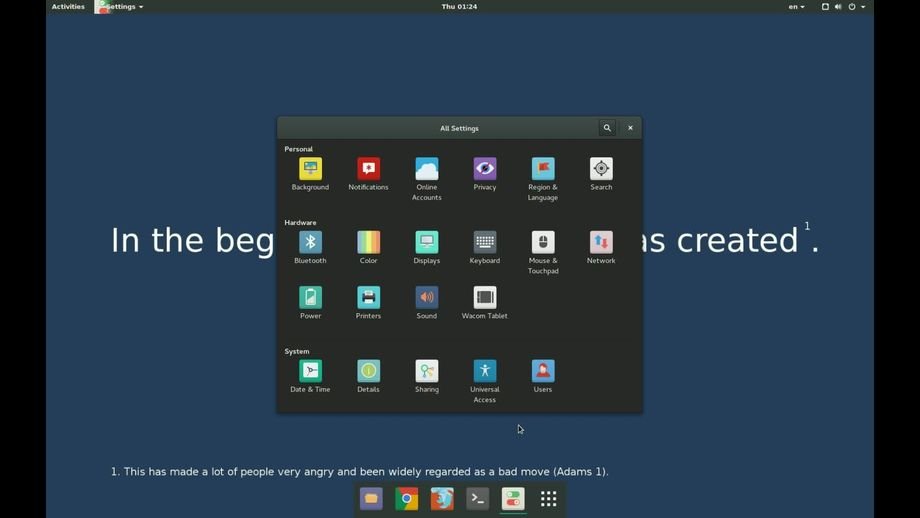Close the All Settings window
Image resolution: width=920 pixels, height=518 pixels.
[630, 128]
